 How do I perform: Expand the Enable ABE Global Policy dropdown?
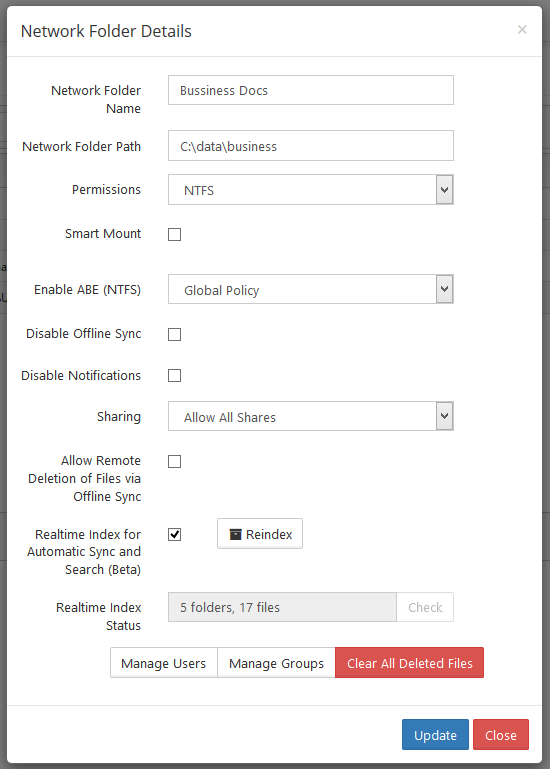tap(311, 289)
